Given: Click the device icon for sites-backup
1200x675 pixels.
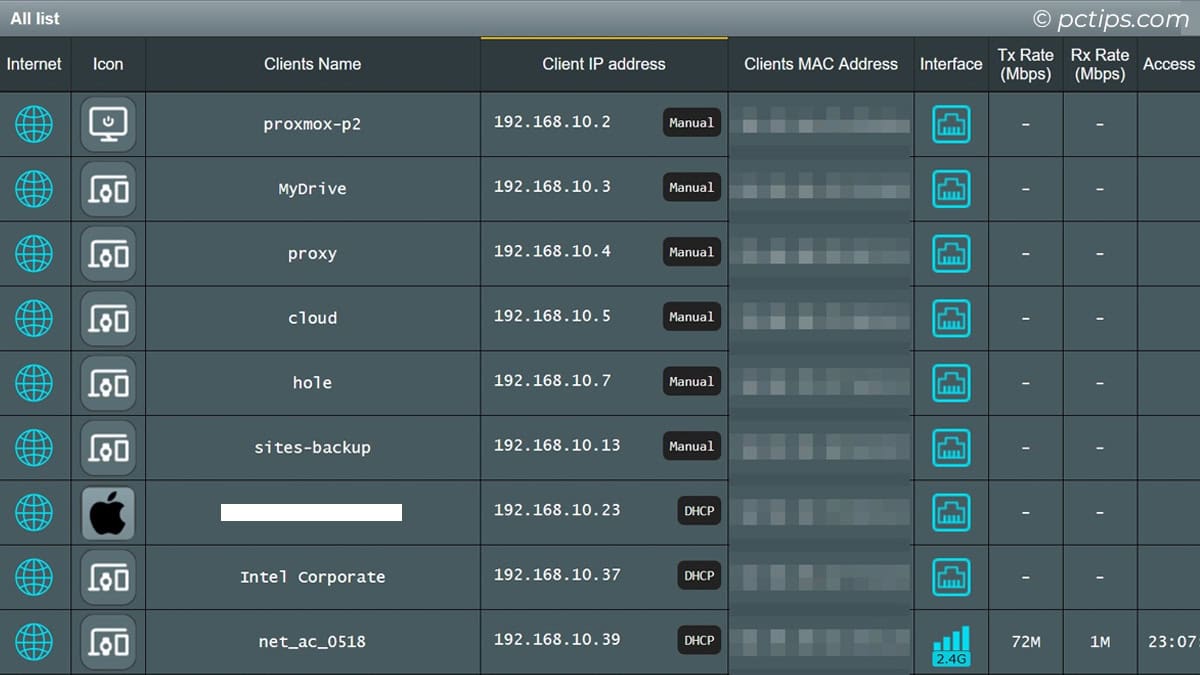Looking at the screenshot, I should pyautogui.click(x=108, y=448).
